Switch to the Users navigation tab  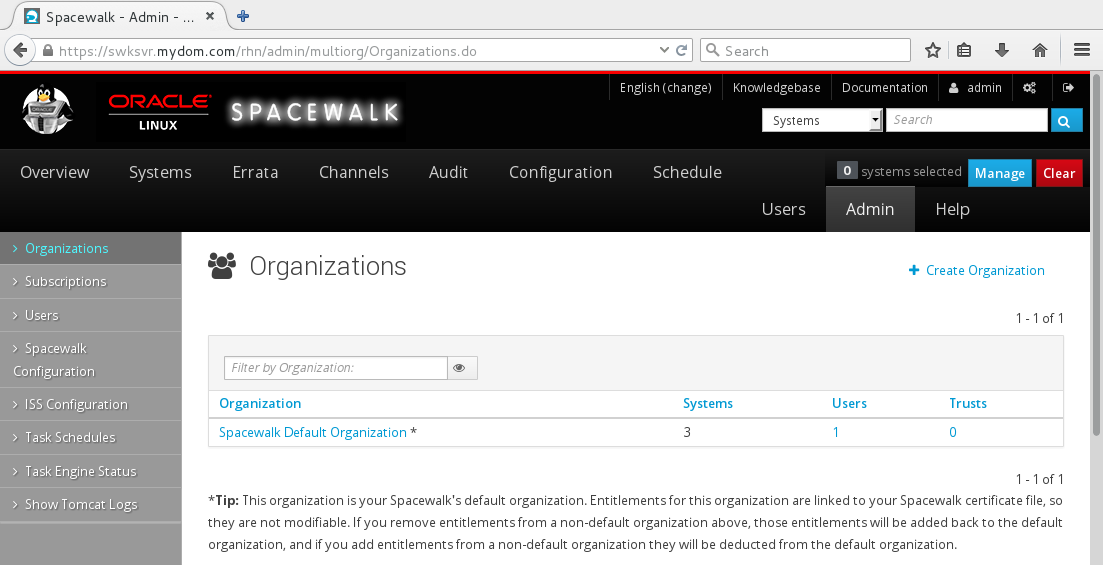point(784,210)
